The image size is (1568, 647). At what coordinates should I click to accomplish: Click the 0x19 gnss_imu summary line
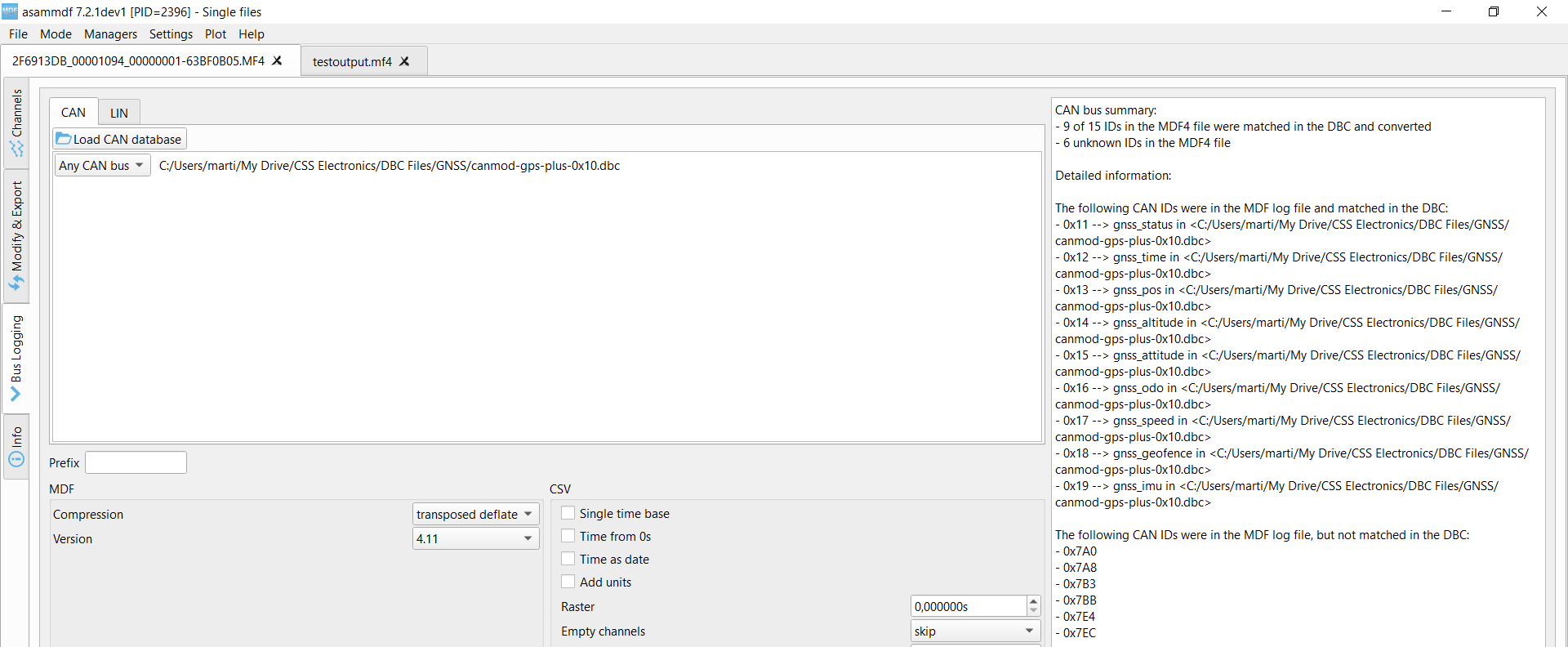[1277, 494]
